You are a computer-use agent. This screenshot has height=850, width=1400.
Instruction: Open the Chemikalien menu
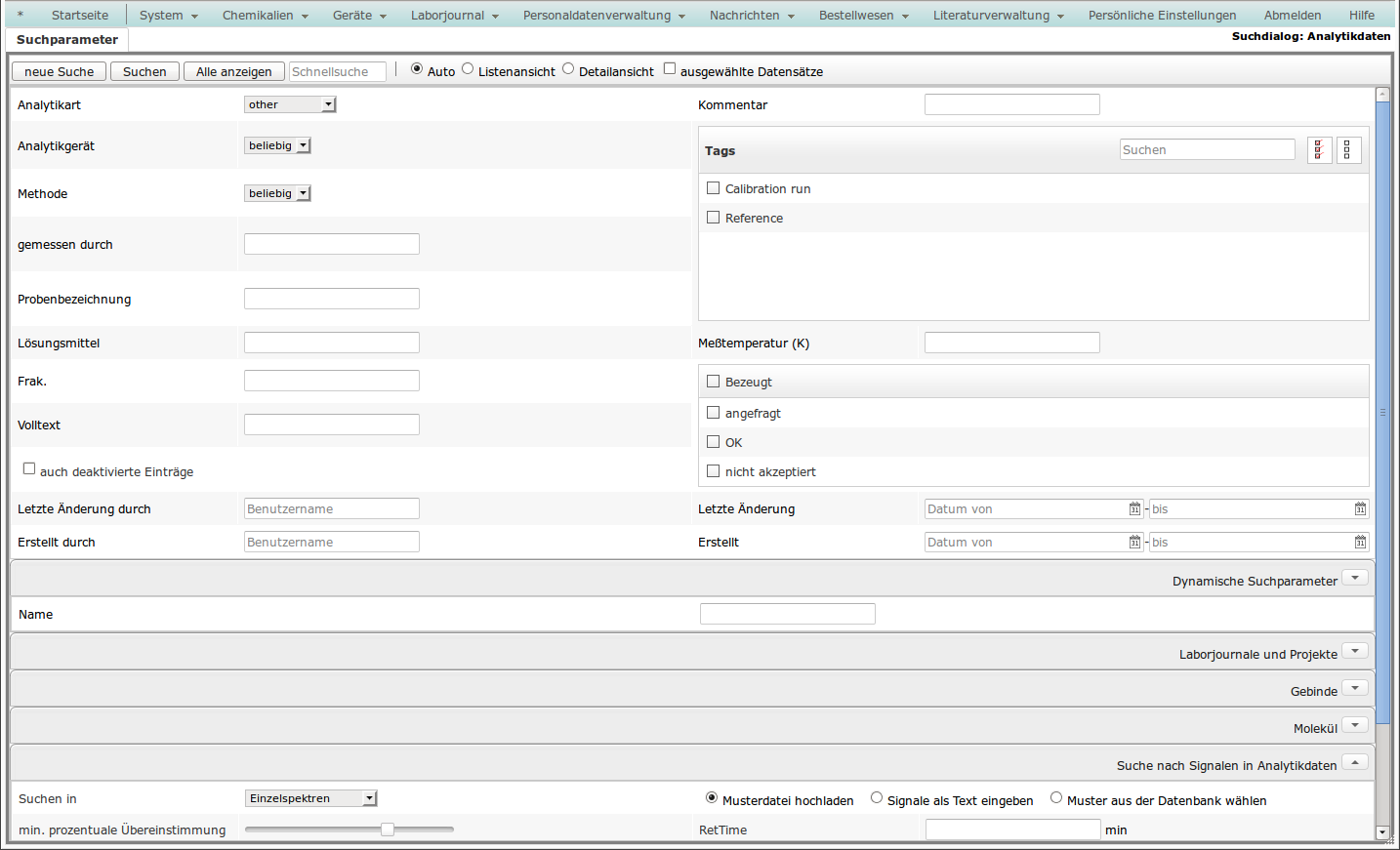[265, 16]
